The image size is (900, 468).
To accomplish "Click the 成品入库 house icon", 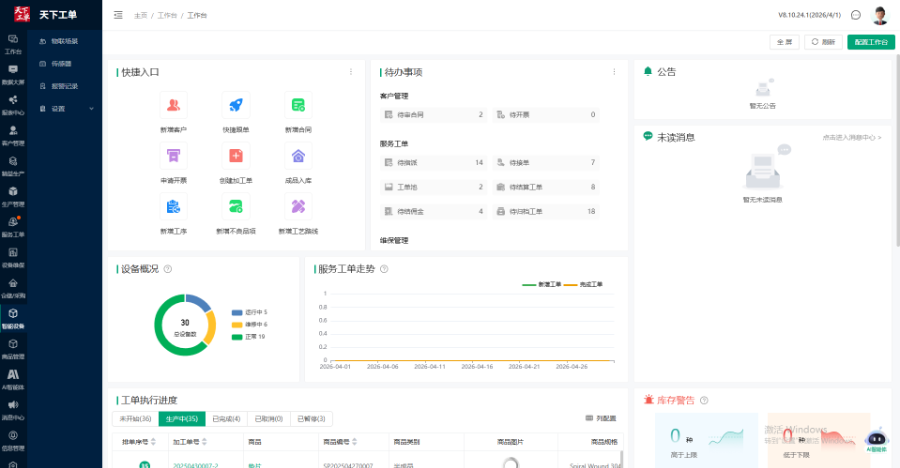I will click(298, 155).
